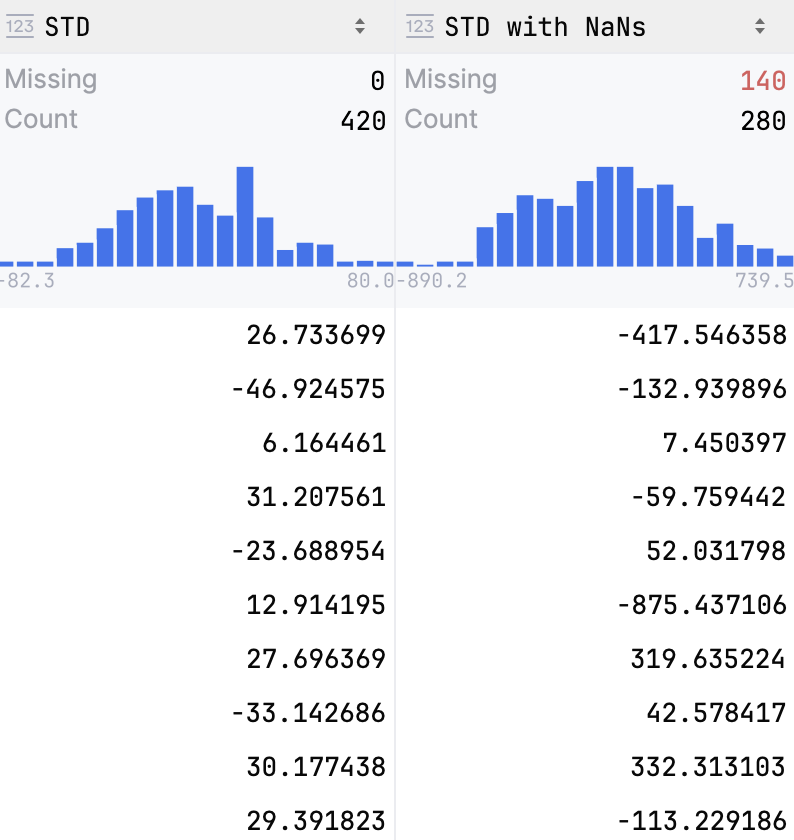The image size is (794, 840).
Task: Sort the STD column using its arrows
Action: coord(360,26)
